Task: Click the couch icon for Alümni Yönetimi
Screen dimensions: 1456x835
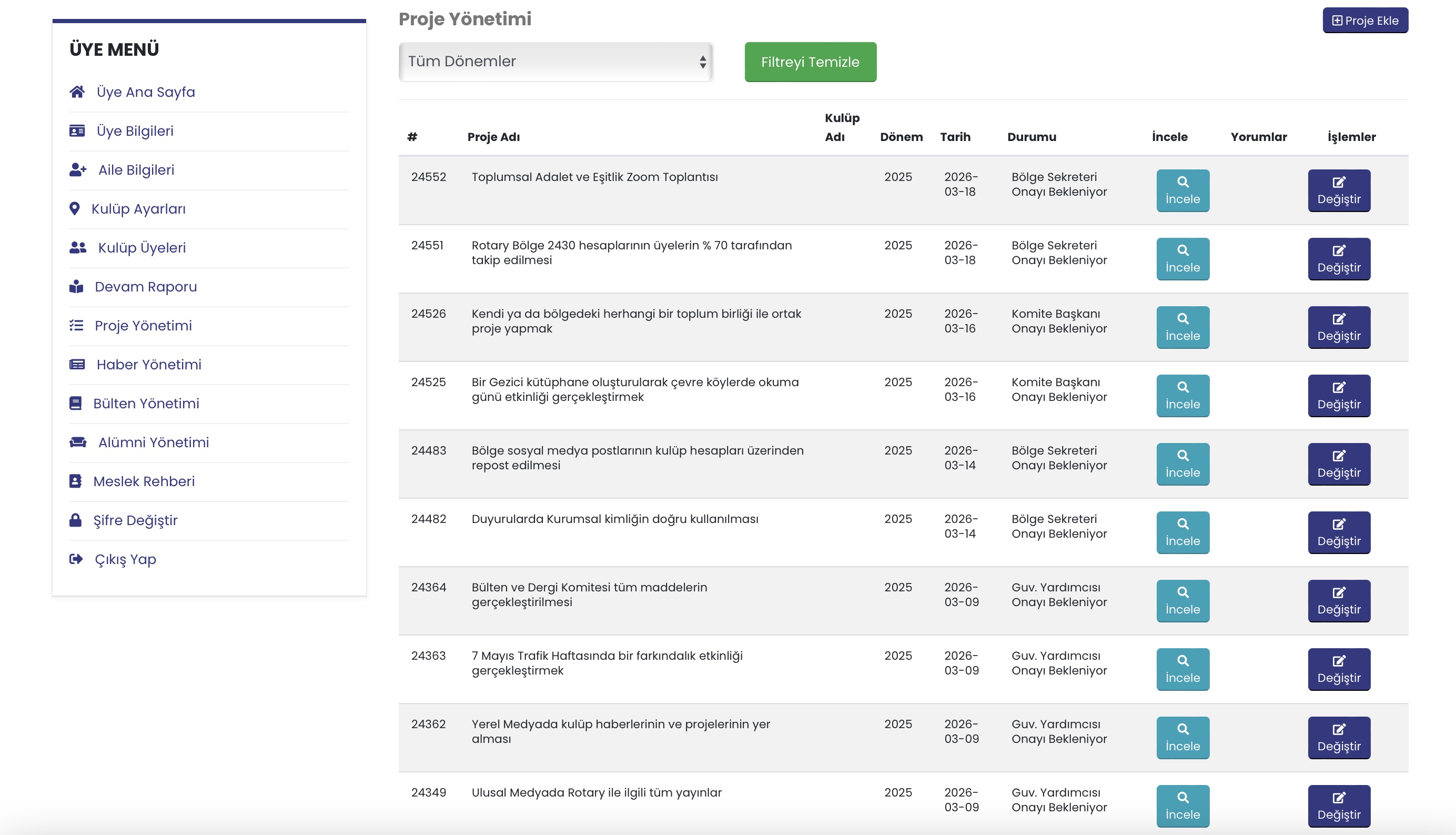Action: point(78,442)
